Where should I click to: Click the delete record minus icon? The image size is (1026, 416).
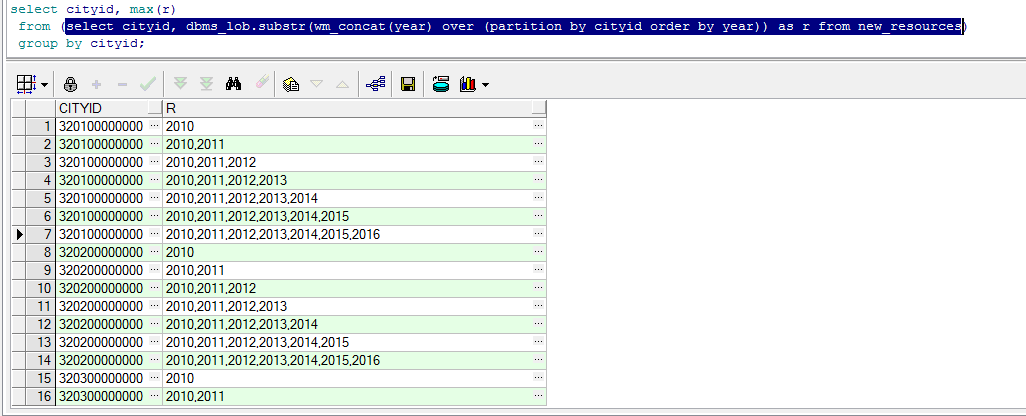coord(122,85)
